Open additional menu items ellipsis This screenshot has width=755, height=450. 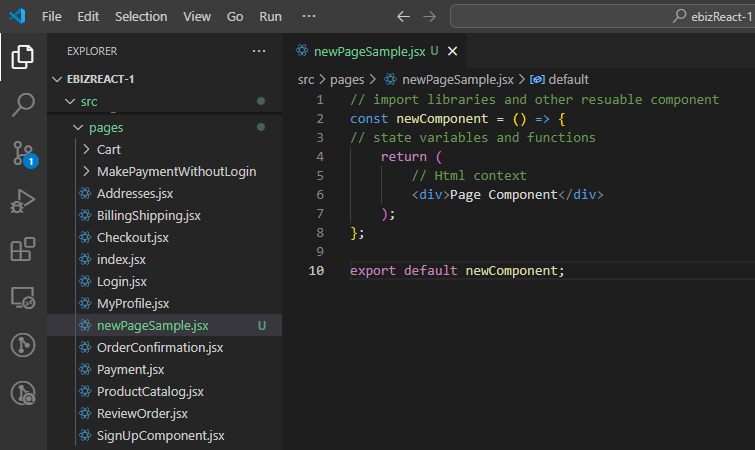(x=309, y=16)
